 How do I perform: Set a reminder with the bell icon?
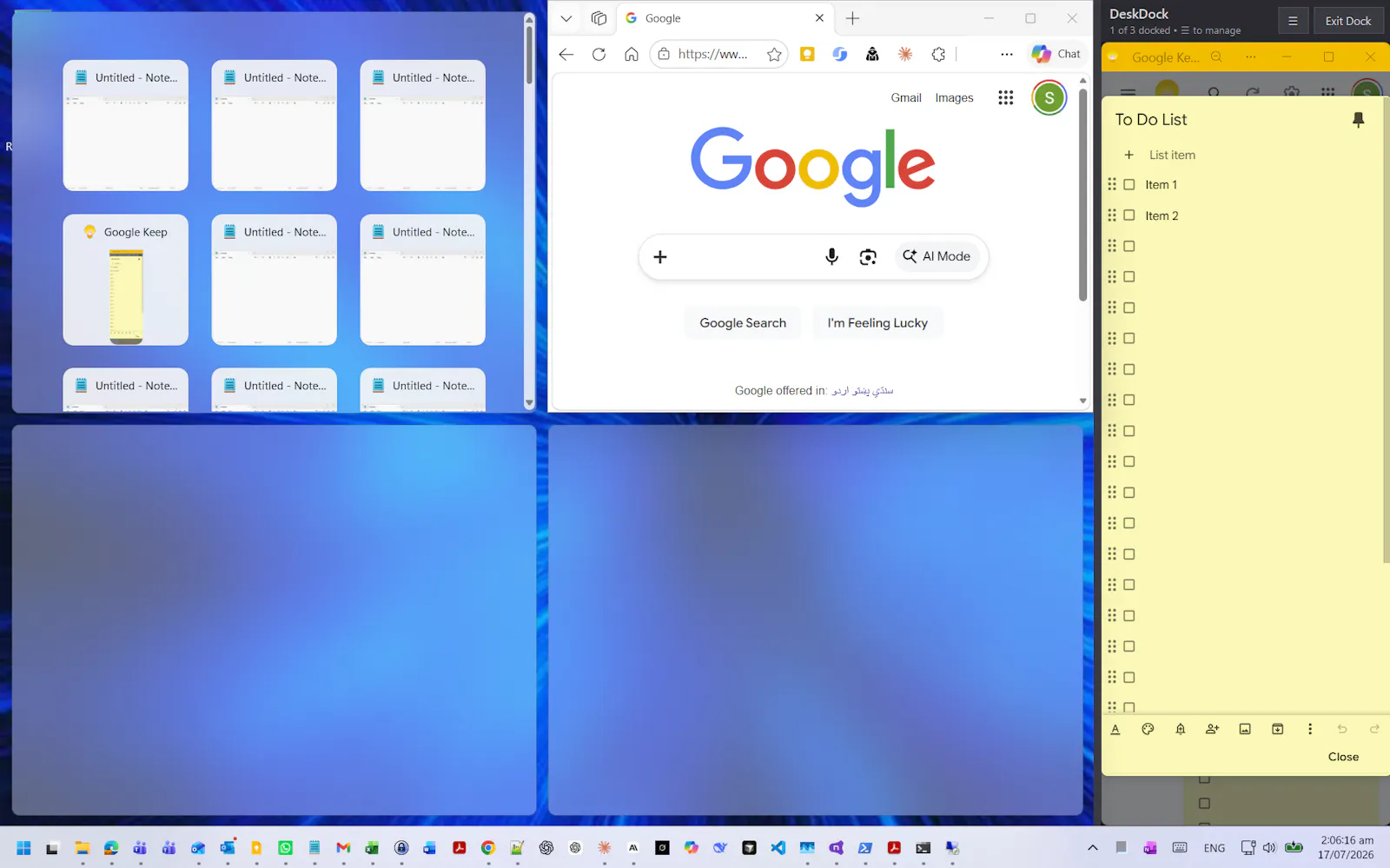(1180, 729)
